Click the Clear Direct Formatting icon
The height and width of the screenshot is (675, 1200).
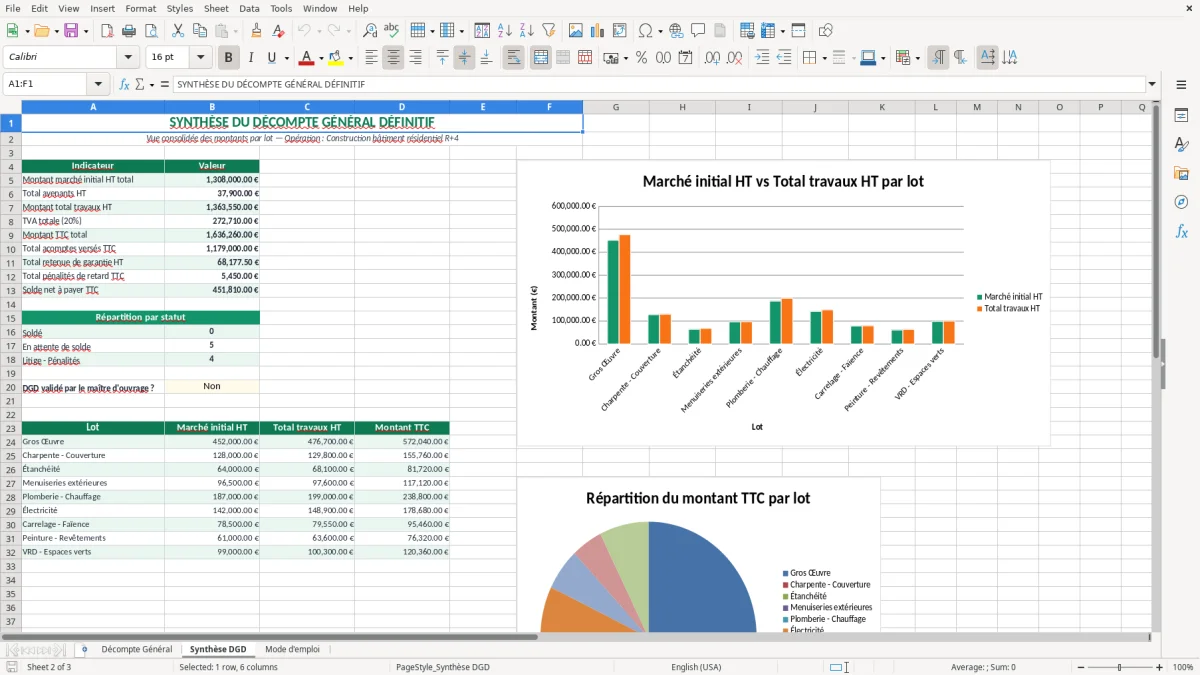coord(278,31)
